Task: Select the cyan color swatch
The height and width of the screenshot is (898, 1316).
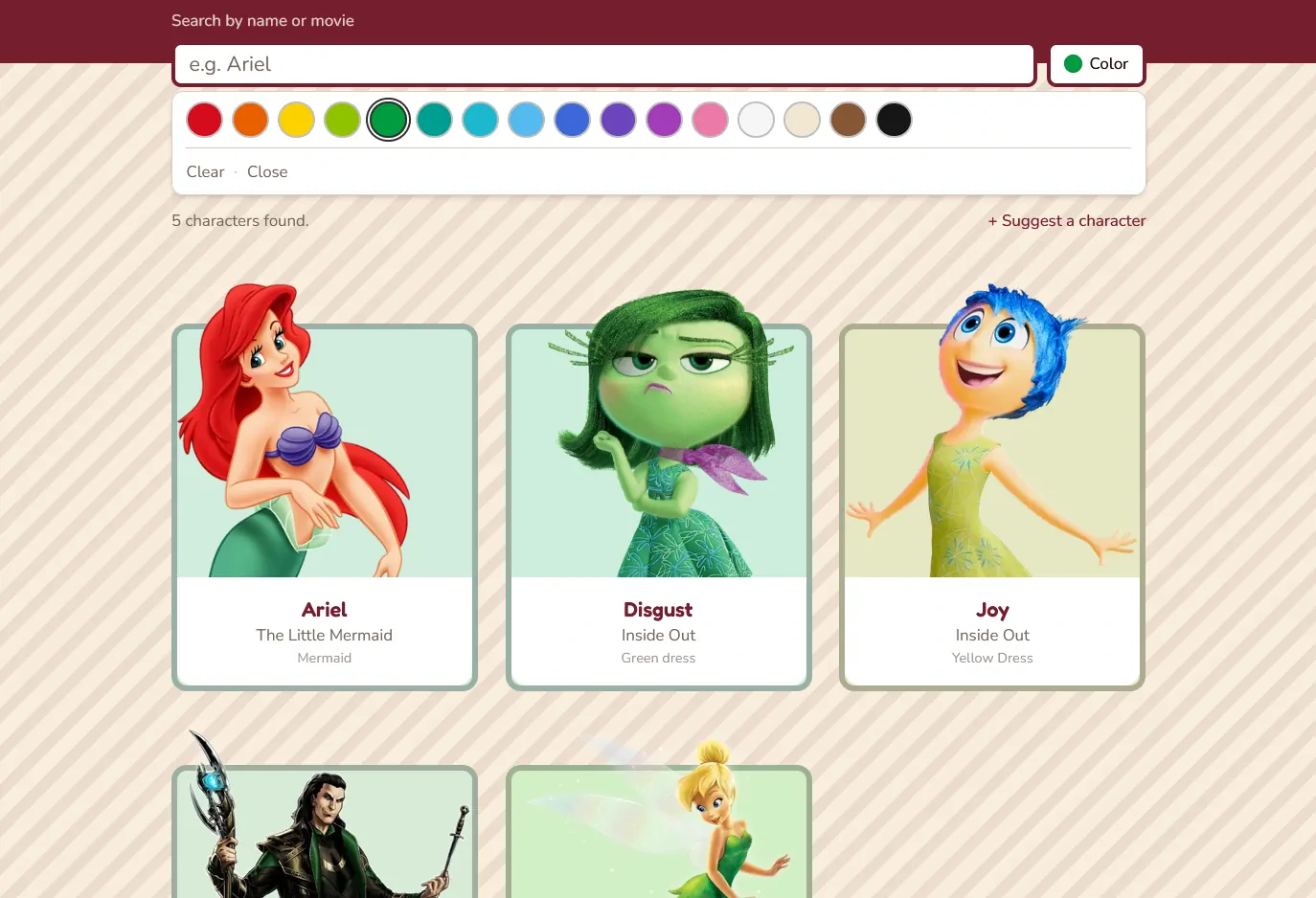Action: 480,120
